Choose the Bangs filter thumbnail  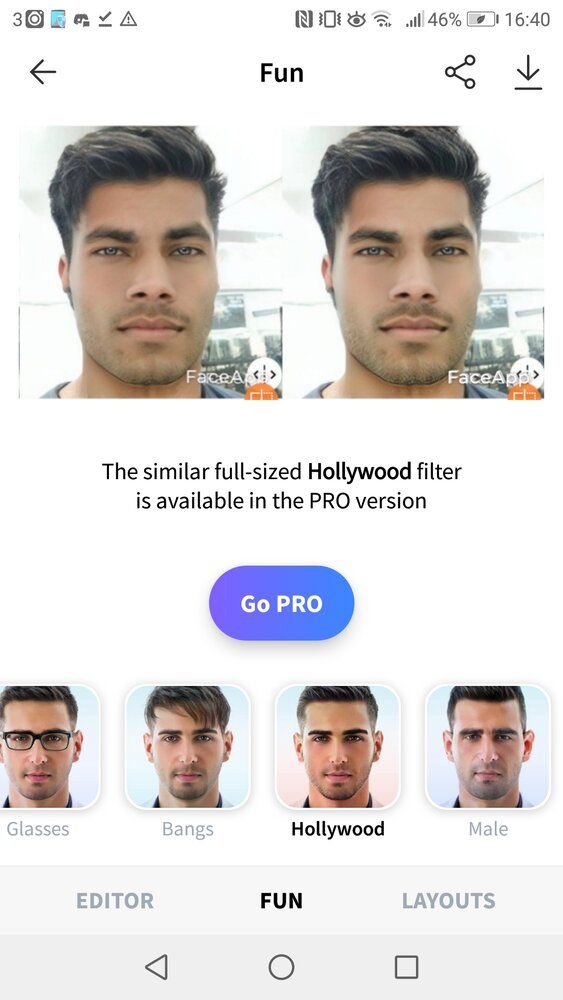coord(187,746)
